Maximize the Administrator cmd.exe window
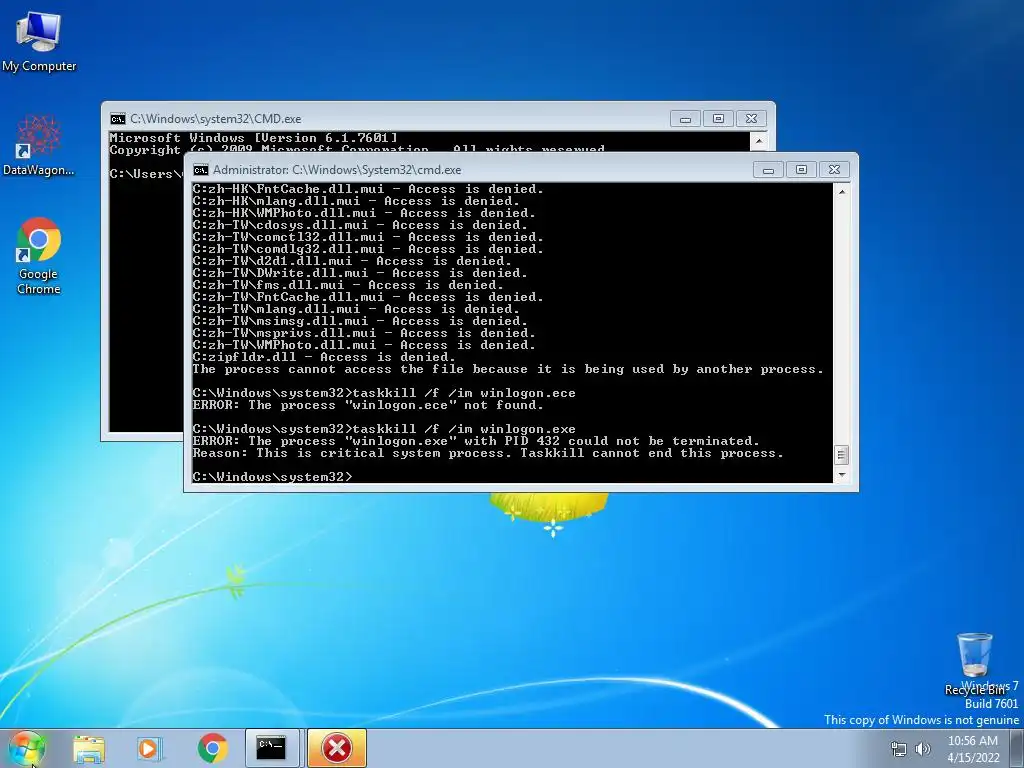The width and height of the screenshot is (1024, 768). [x=801, y=170]
